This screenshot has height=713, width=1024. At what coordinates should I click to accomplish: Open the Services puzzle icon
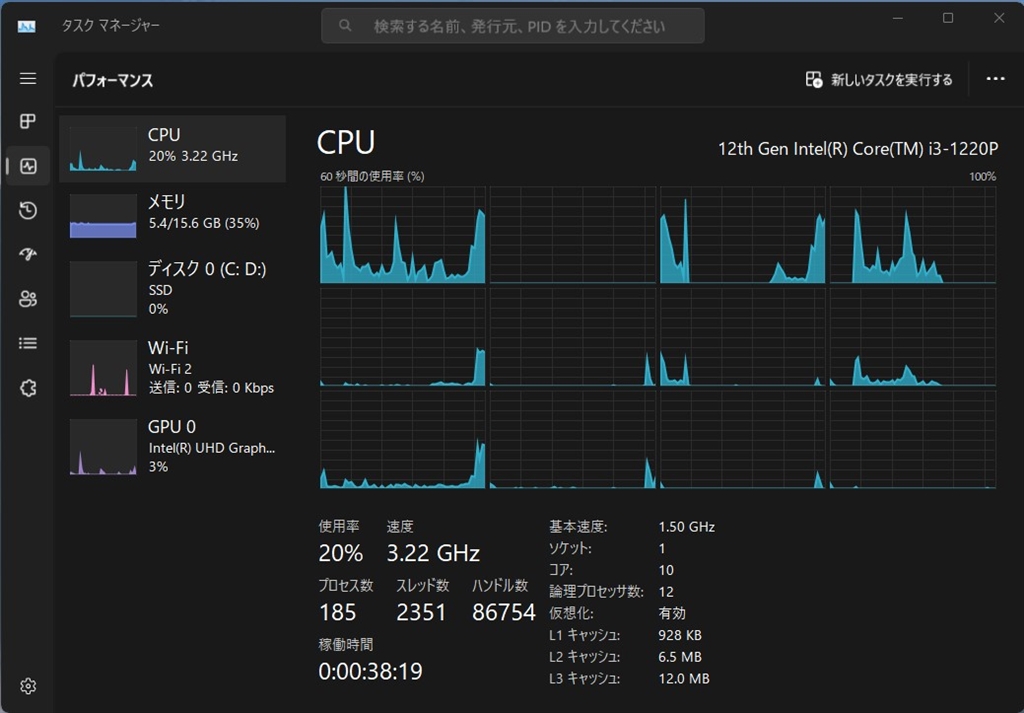pyautogui.click(x=28, y=388)
